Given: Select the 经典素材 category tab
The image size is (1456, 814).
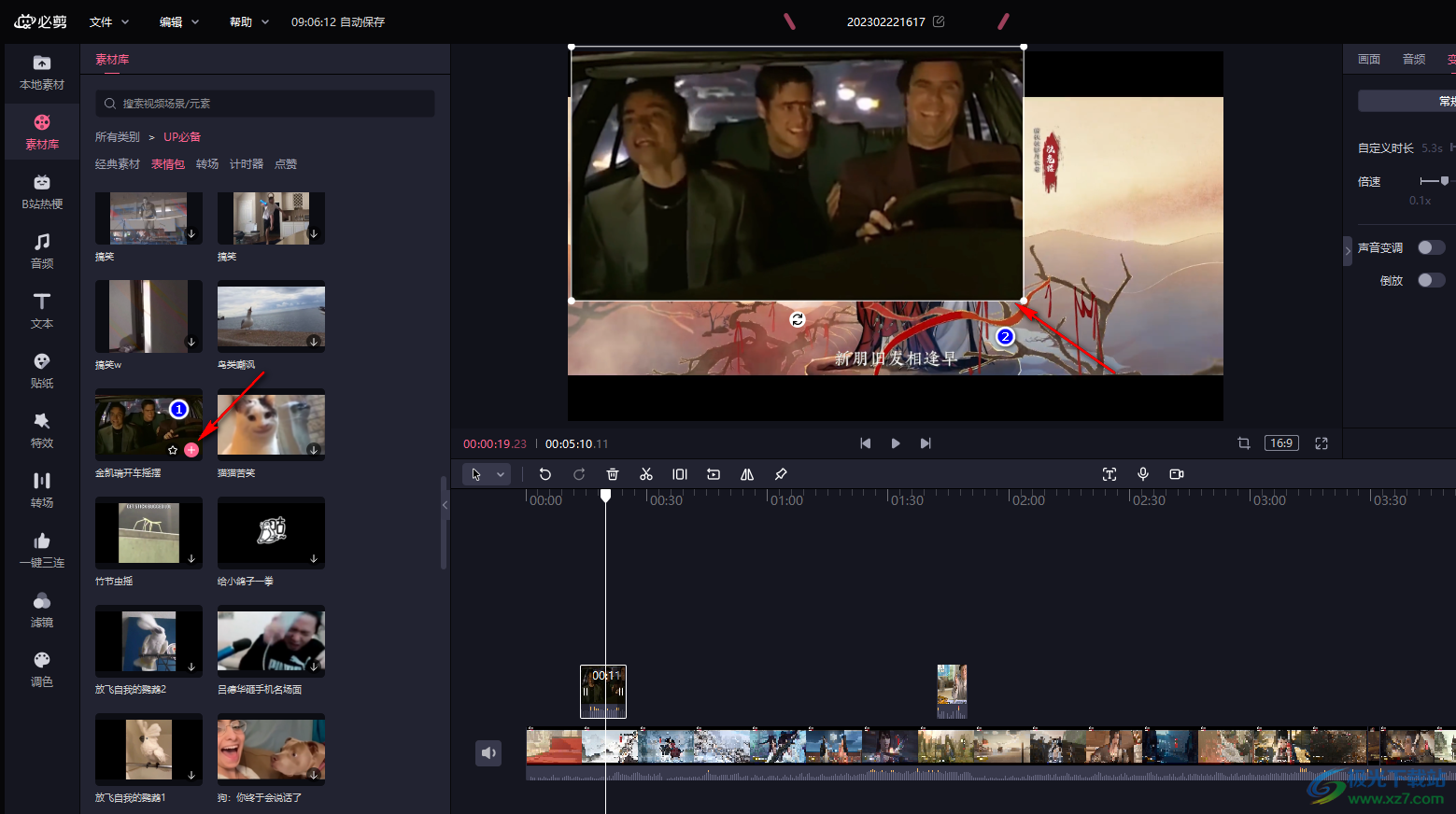Looking at the screenshot, I should (117, 164).
